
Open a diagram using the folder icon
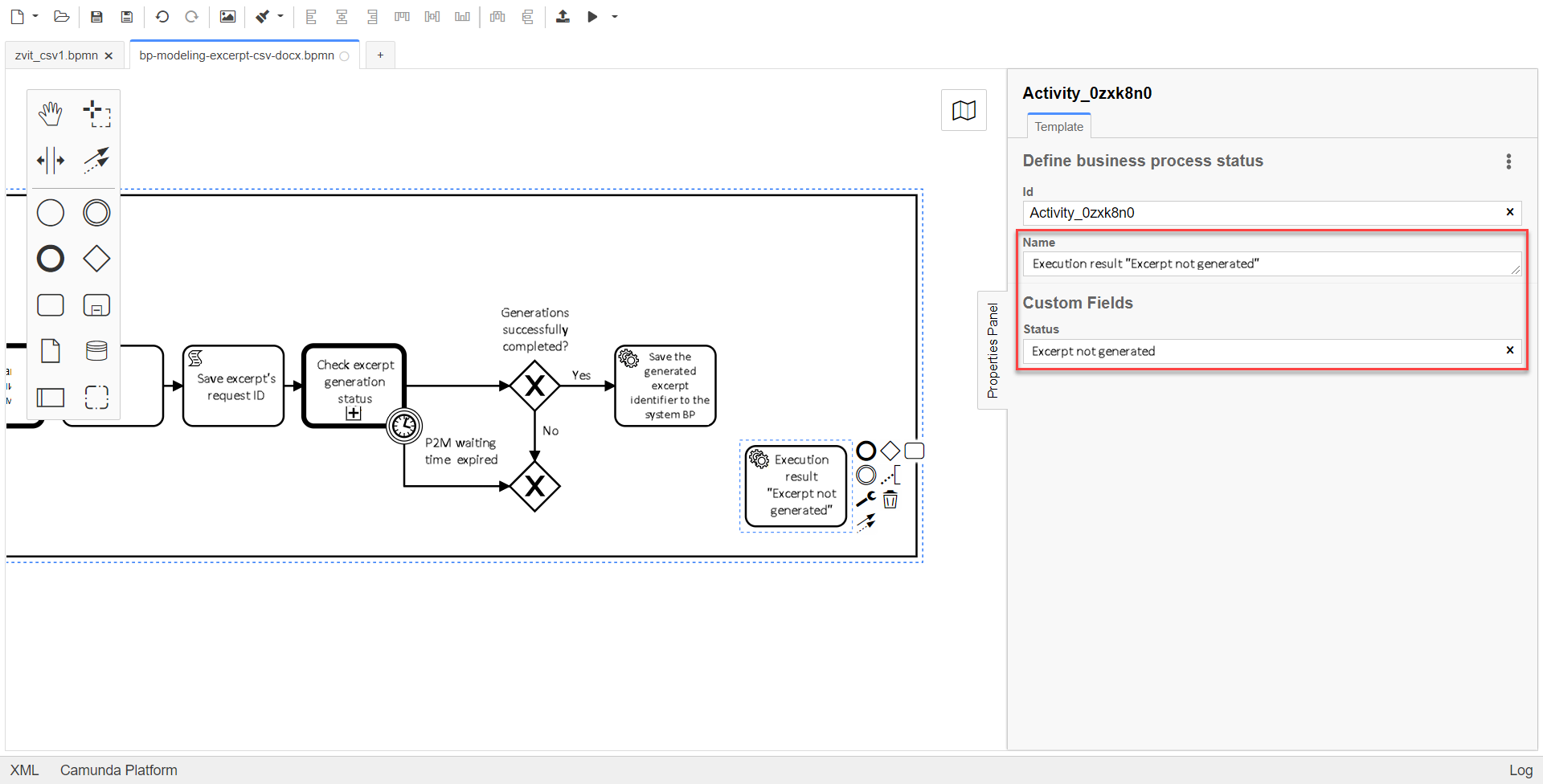[x=61, y=16]
